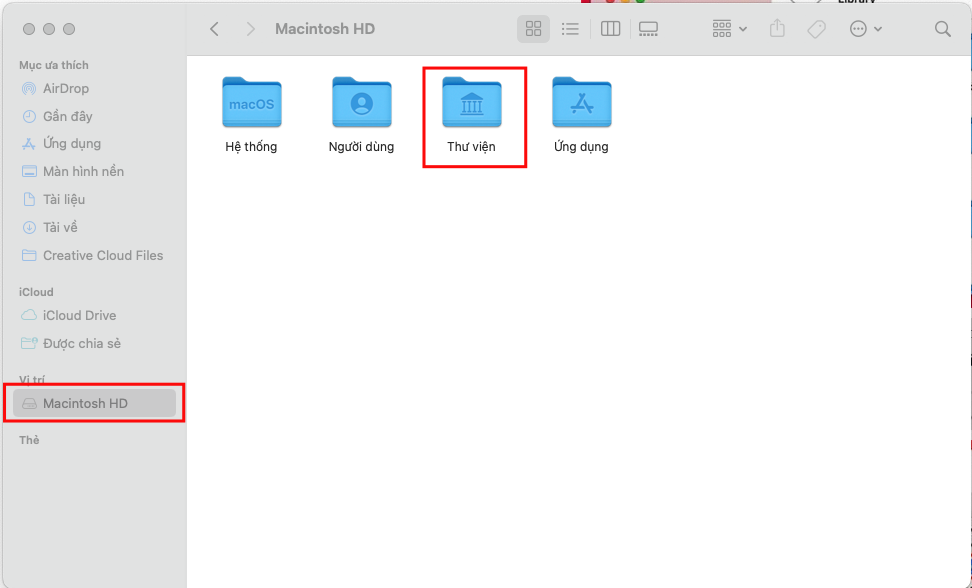
Task: Go back with the left chevron button
Action: pyautogui.click(x=214, y=29)
